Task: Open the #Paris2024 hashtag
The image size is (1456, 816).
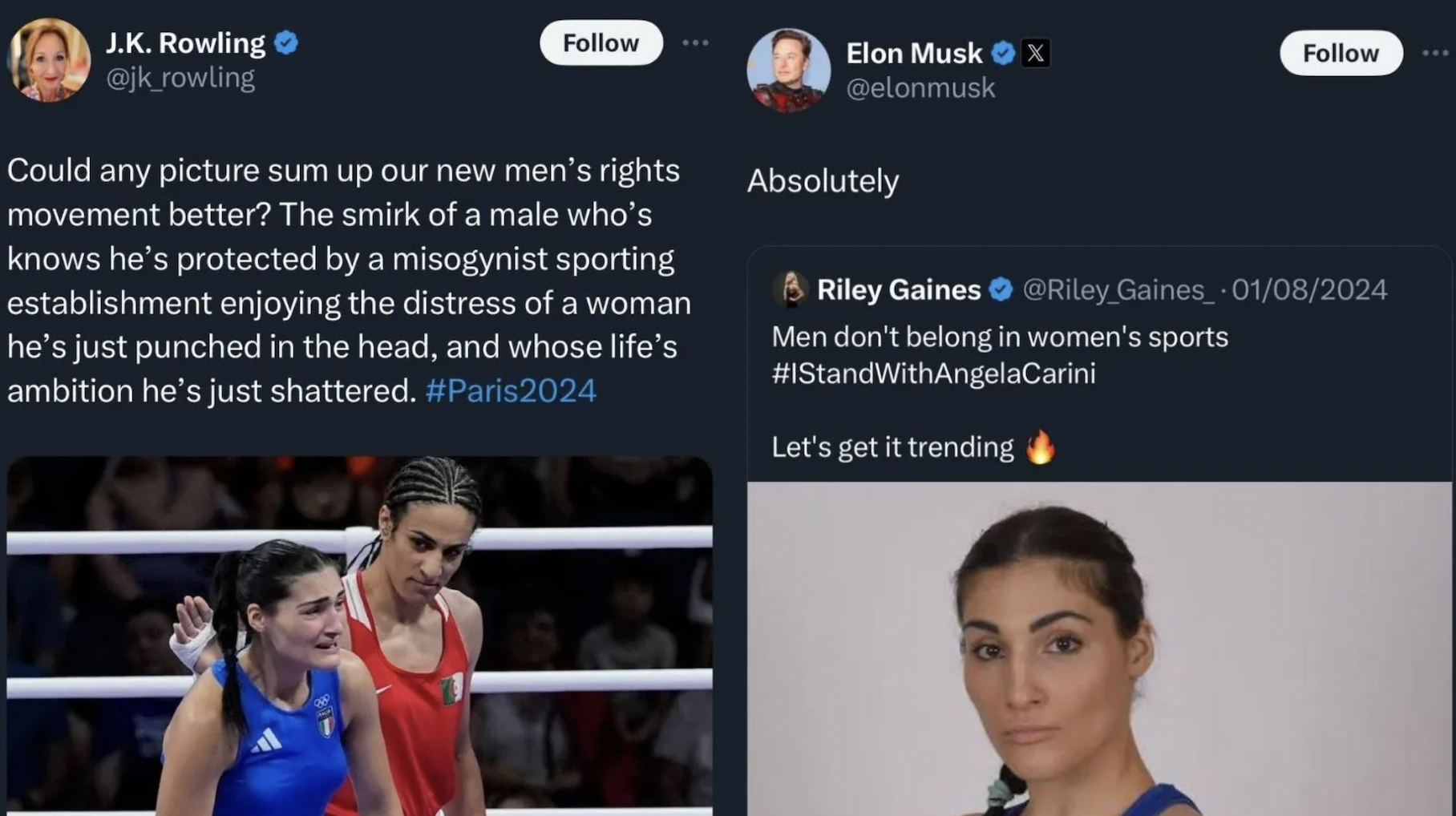Action: pos(511,391)
